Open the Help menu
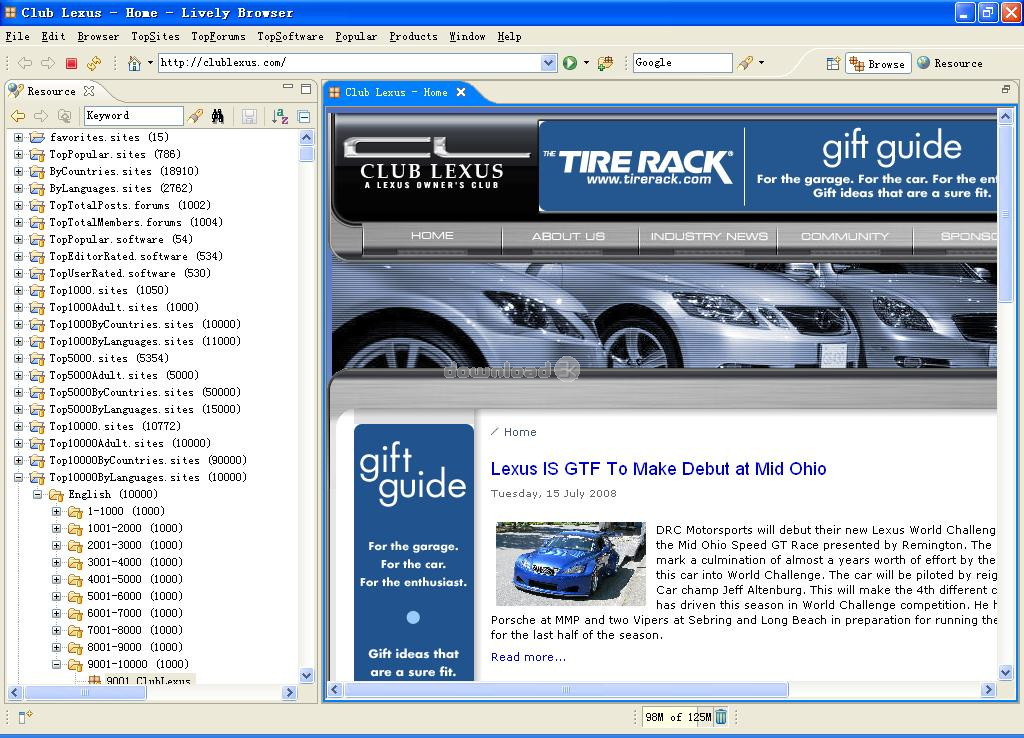1024x738 pixels. 509,37
